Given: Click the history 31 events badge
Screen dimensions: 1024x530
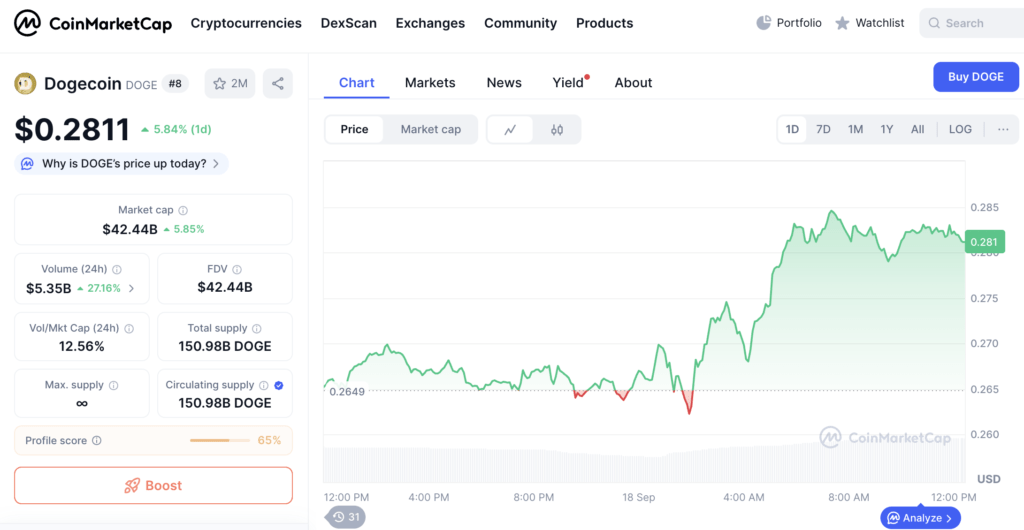Looking at the screenshot, I should coord(346,517).
